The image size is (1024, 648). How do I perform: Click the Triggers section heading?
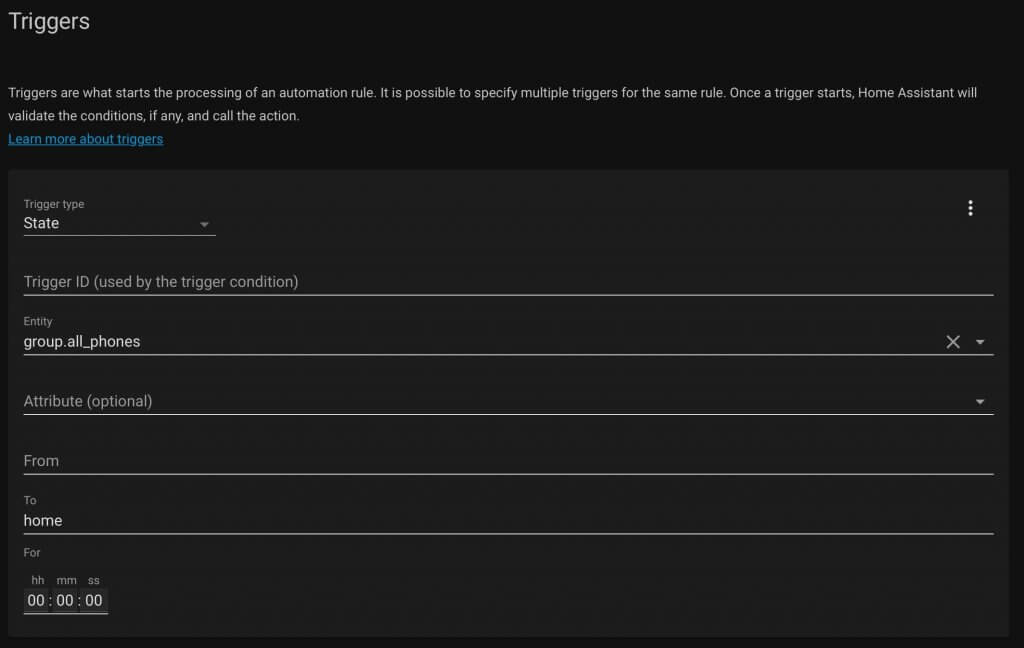pos(49,22)
